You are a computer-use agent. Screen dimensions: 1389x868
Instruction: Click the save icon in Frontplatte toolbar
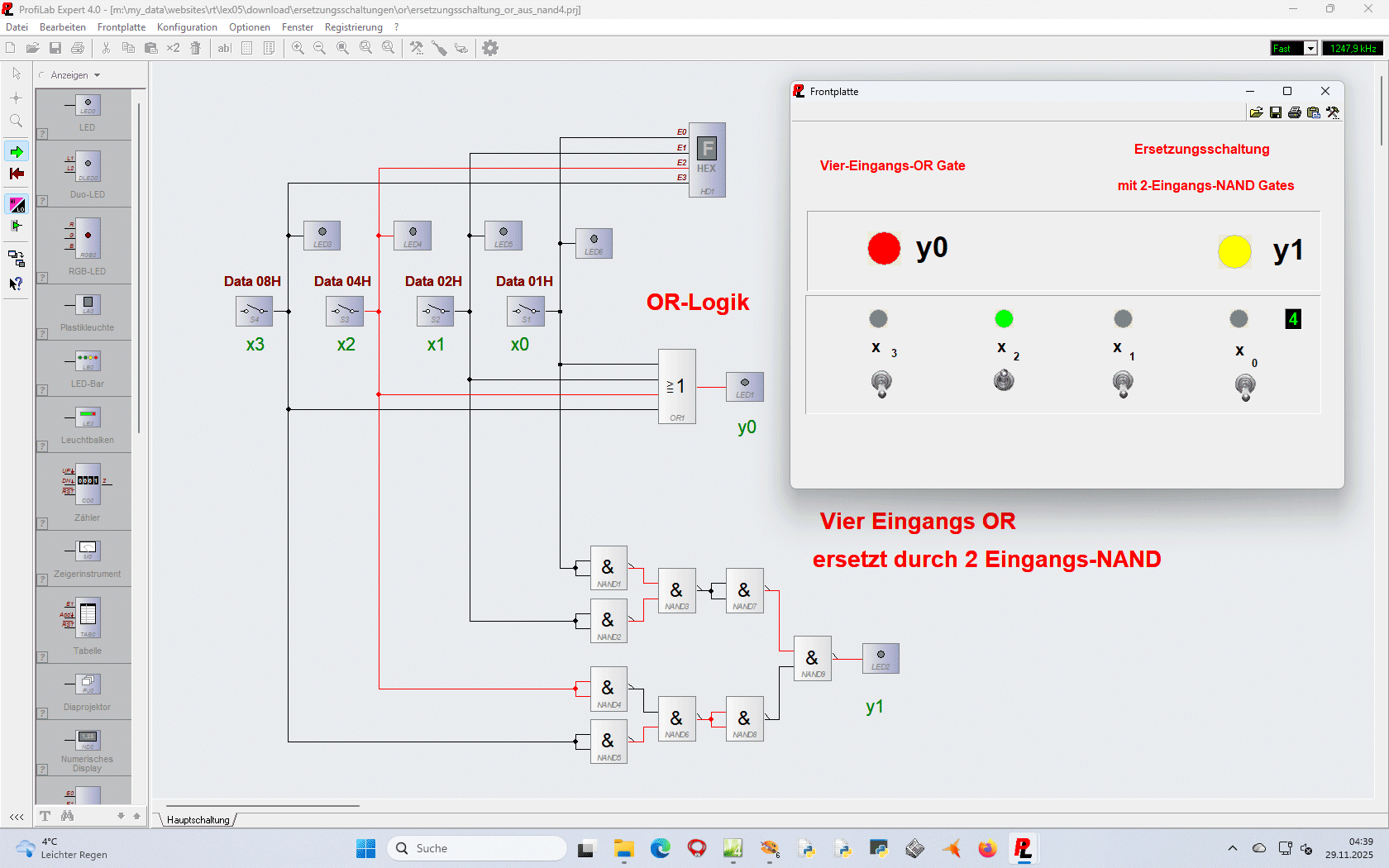1276,112
